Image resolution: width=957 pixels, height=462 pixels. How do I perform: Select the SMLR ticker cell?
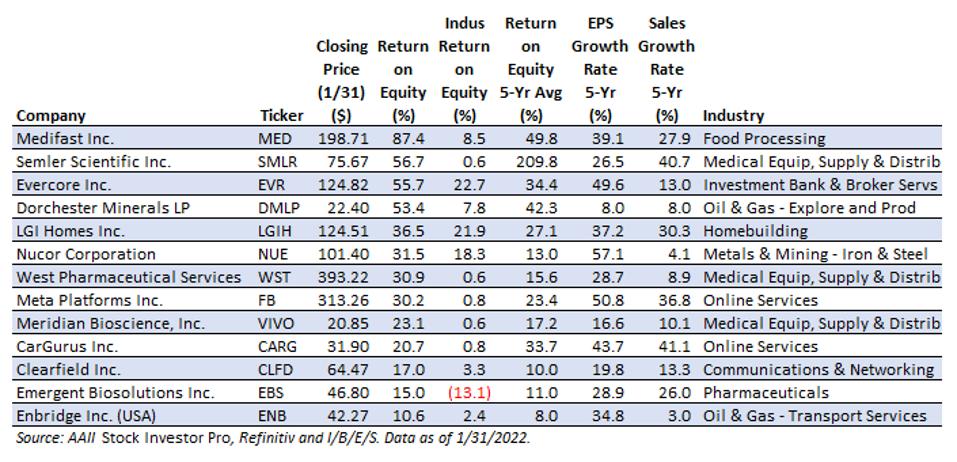[x=277, y=161]
